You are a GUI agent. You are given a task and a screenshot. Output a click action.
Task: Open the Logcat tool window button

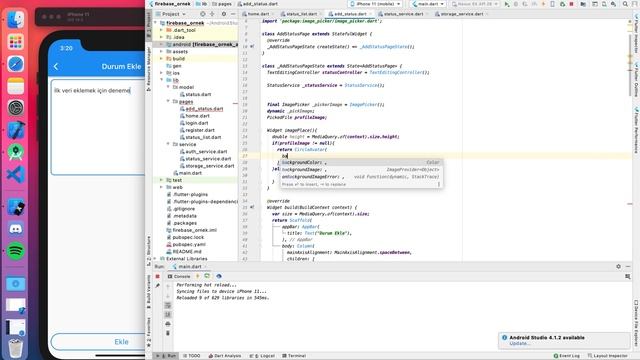click(262, 356)
